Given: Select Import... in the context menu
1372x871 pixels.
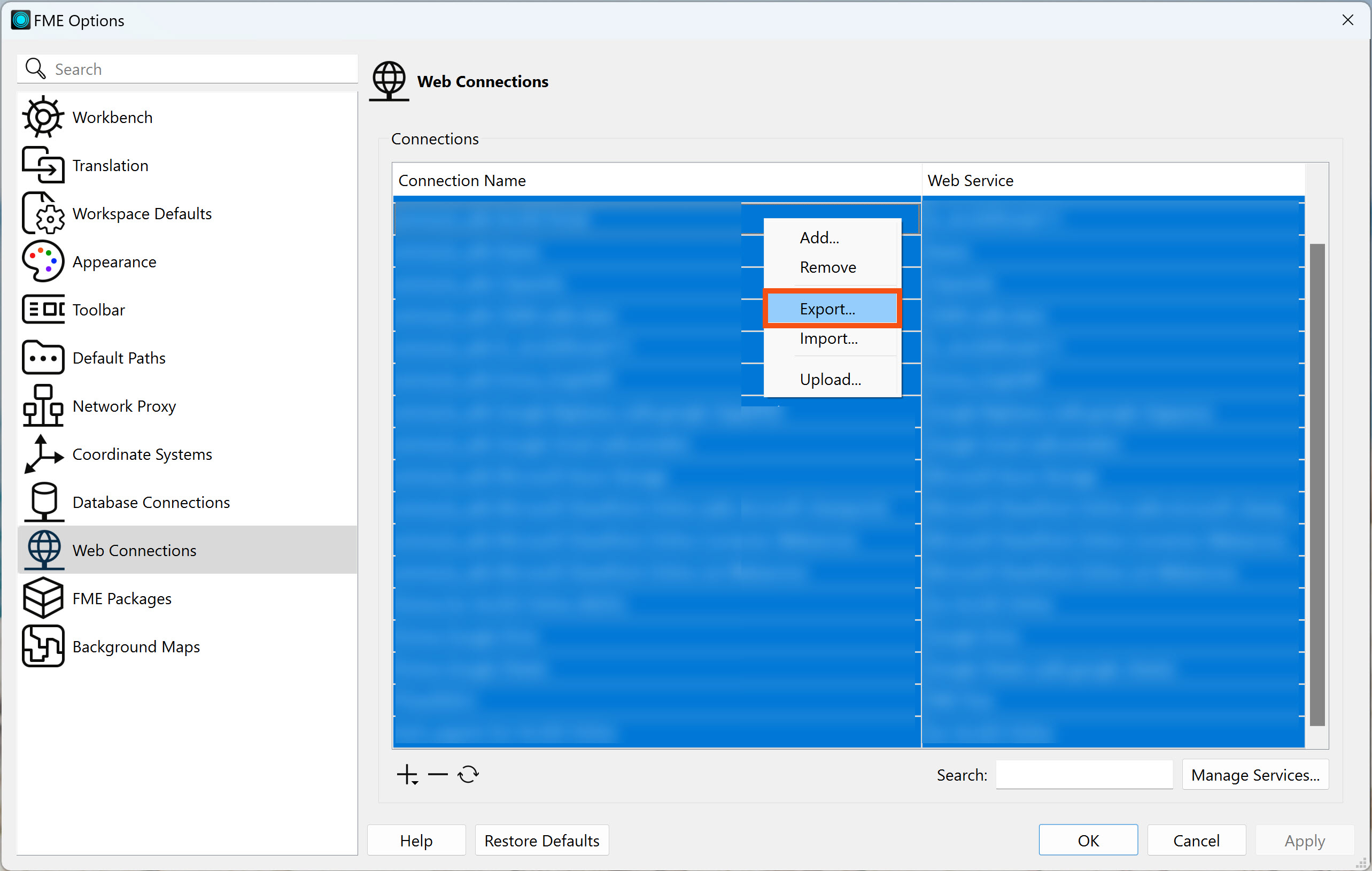Looking at the screenshot, I should [x=832, y=338].
